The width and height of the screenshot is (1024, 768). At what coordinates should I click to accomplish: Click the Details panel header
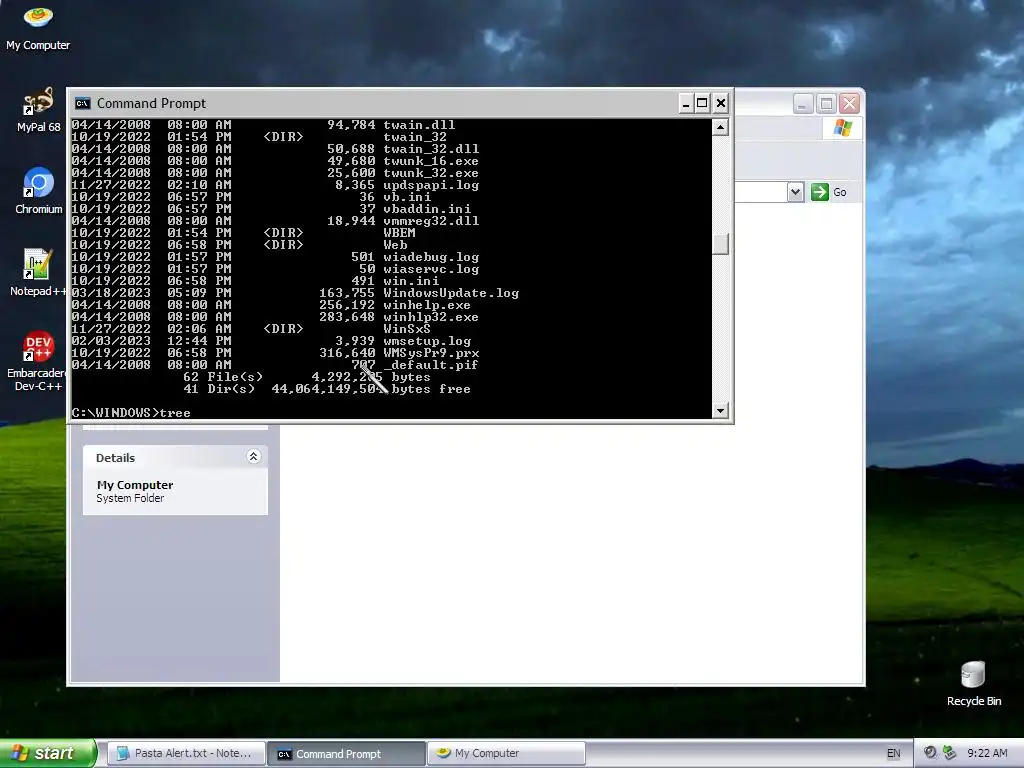point(175,457)
